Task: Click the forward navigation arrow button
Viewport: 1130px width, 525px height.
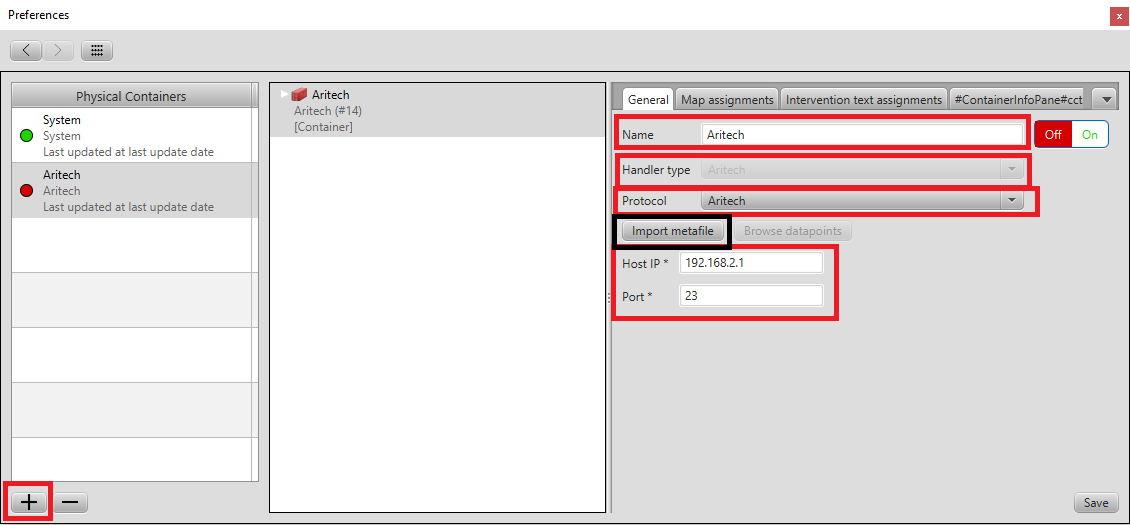Action: [x=58, y=50]
